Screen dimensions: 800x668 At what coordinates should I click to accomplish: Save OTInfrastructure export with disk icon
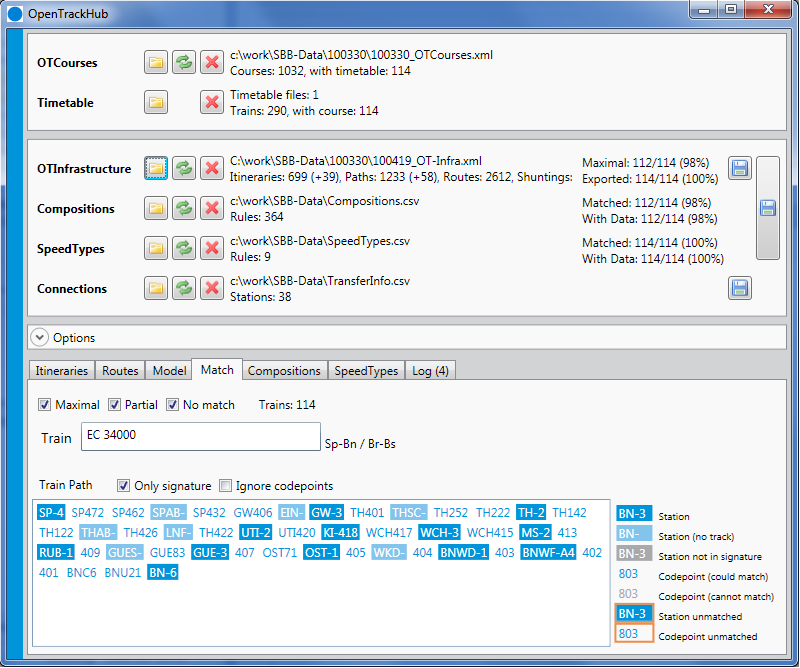pos(740,168)
